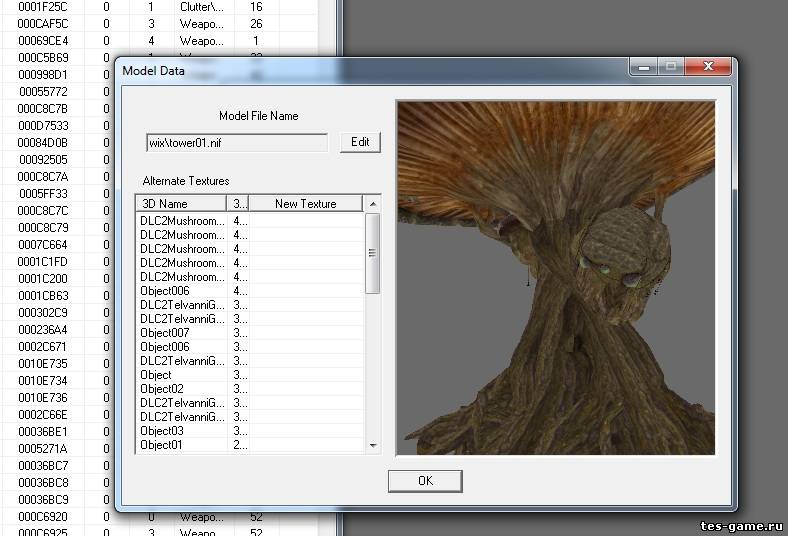
Task: Select the Object01 texture row
Action: [x=250, y=445]
